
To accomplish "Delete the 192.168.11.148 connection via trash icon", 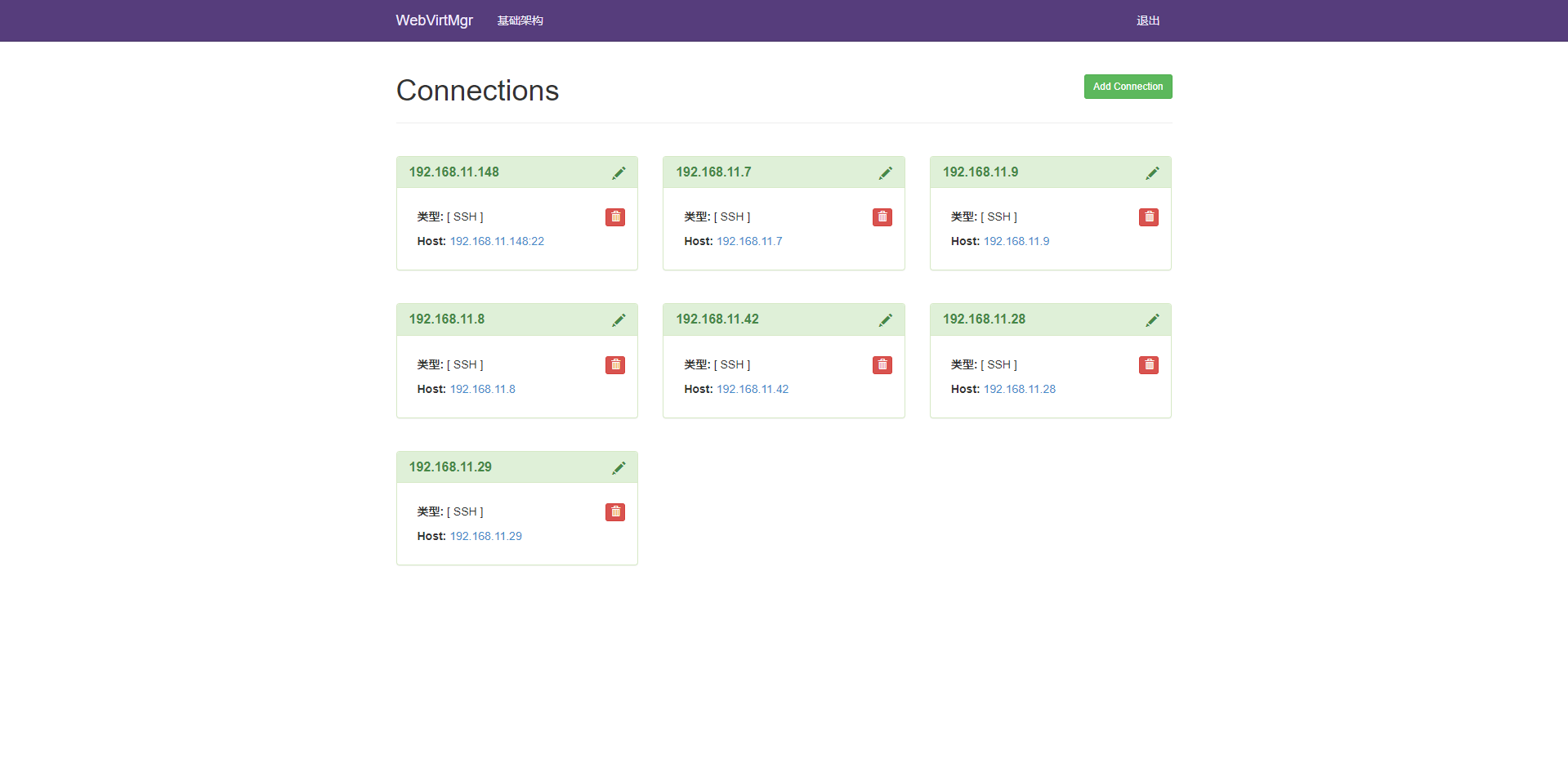I will 615,217.
